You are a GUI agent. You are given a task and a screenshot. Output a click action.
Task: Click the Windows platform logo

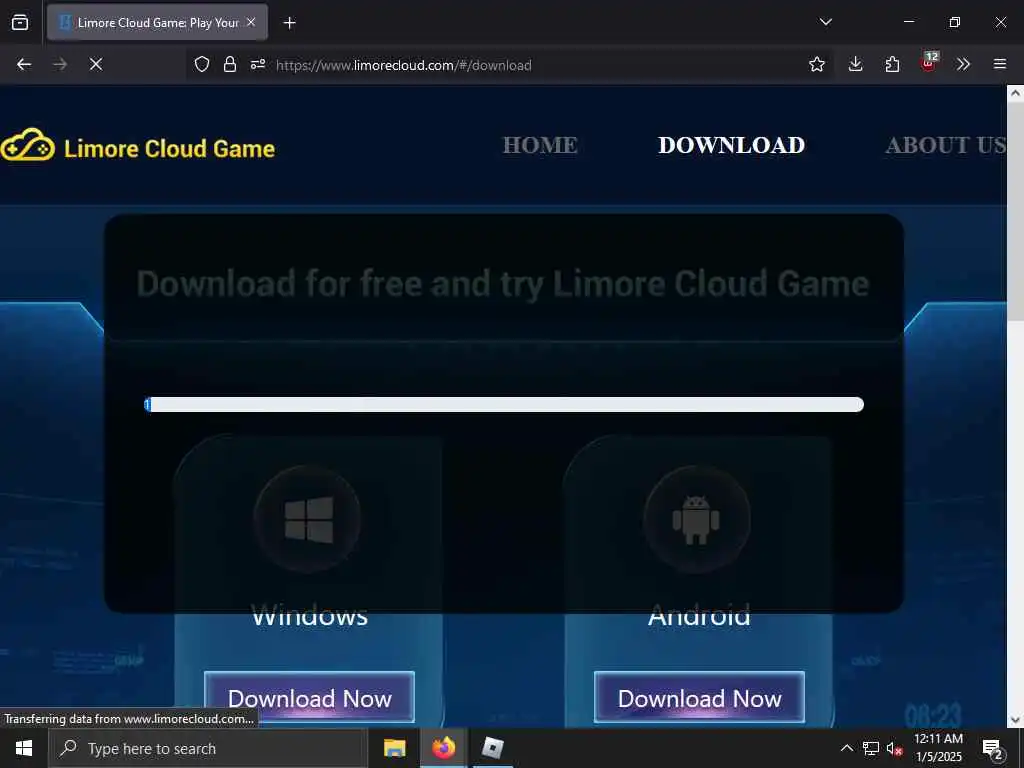pos(308,520)
